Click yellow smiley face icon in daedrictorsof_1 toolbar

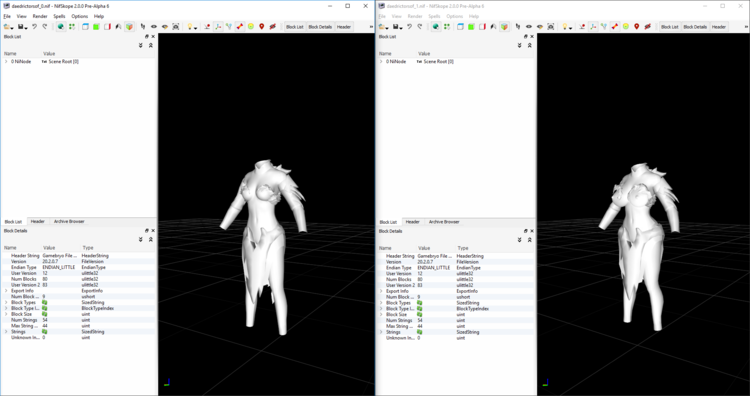626,27
